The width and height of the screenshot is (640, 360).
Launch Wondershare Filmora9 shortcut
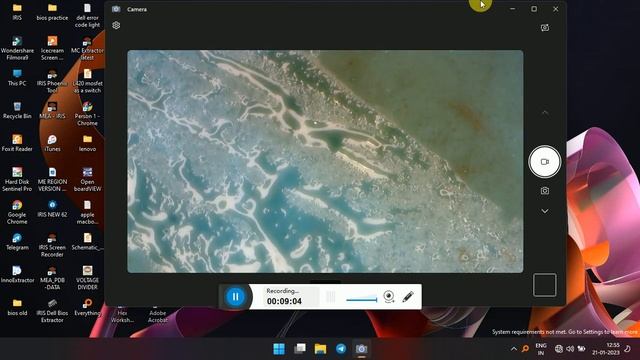coord(17,49)
